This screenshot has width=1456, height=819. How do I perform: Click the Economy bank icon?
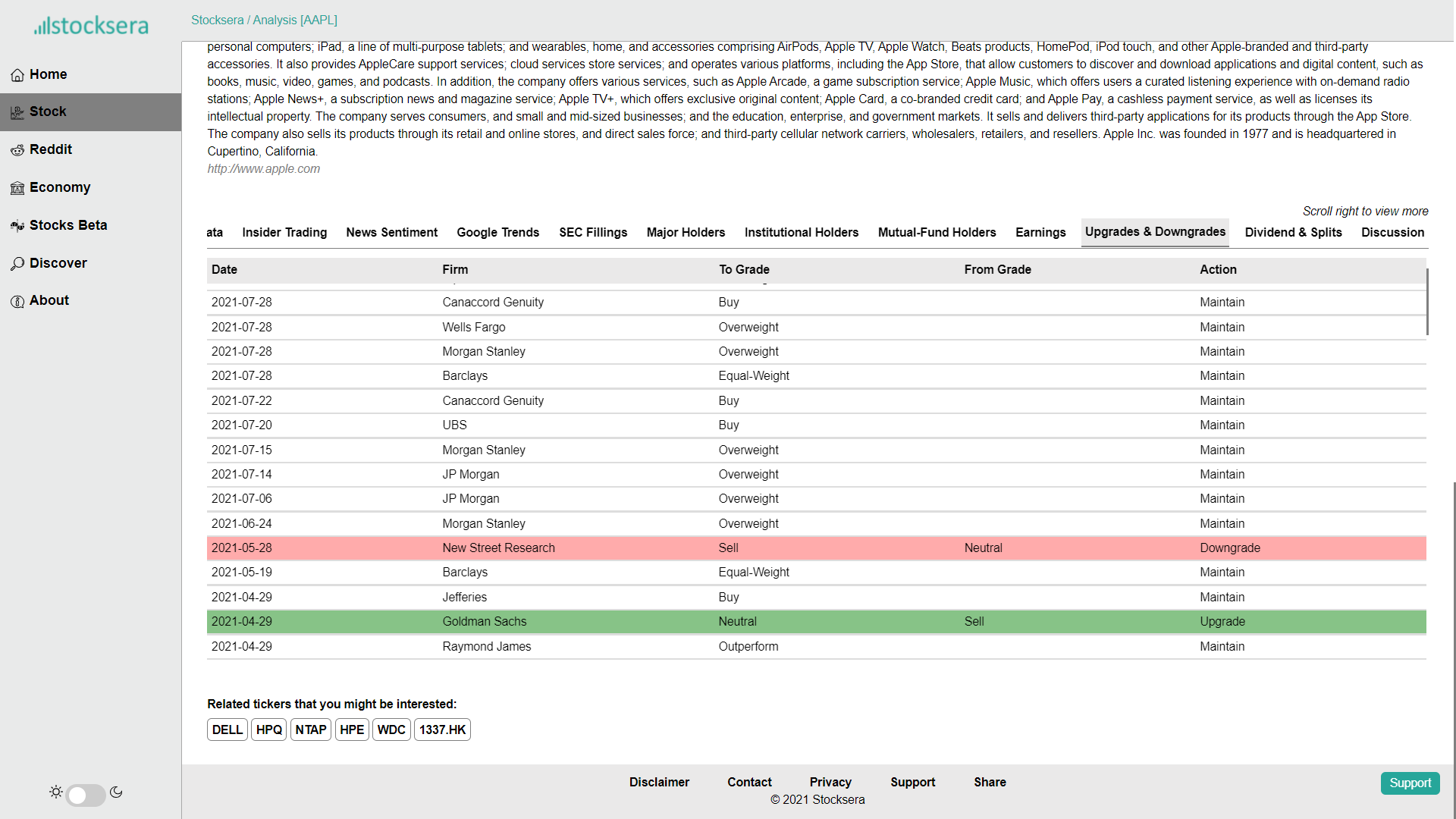(17, 188)
